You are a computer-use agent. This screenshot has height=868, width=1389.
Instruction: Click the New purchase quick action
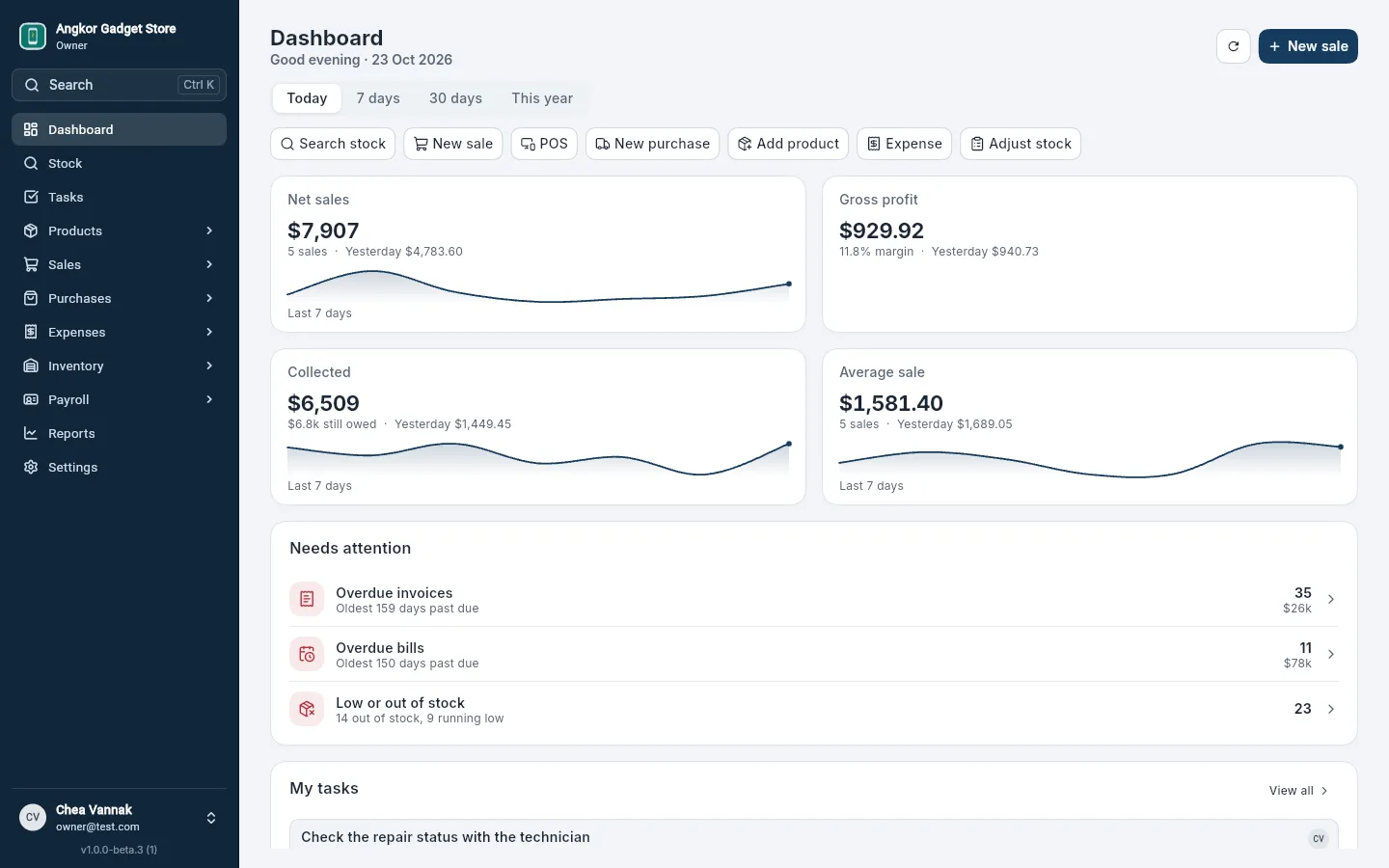click(x=653, y=144)
